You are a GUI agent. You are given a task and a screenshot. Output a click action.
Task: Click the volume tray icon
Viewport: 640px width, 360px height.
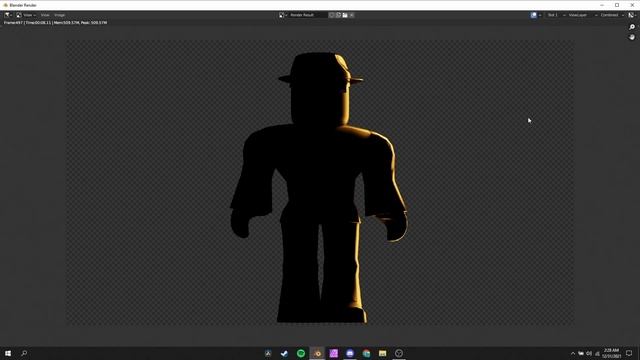[x=589, y=353]
